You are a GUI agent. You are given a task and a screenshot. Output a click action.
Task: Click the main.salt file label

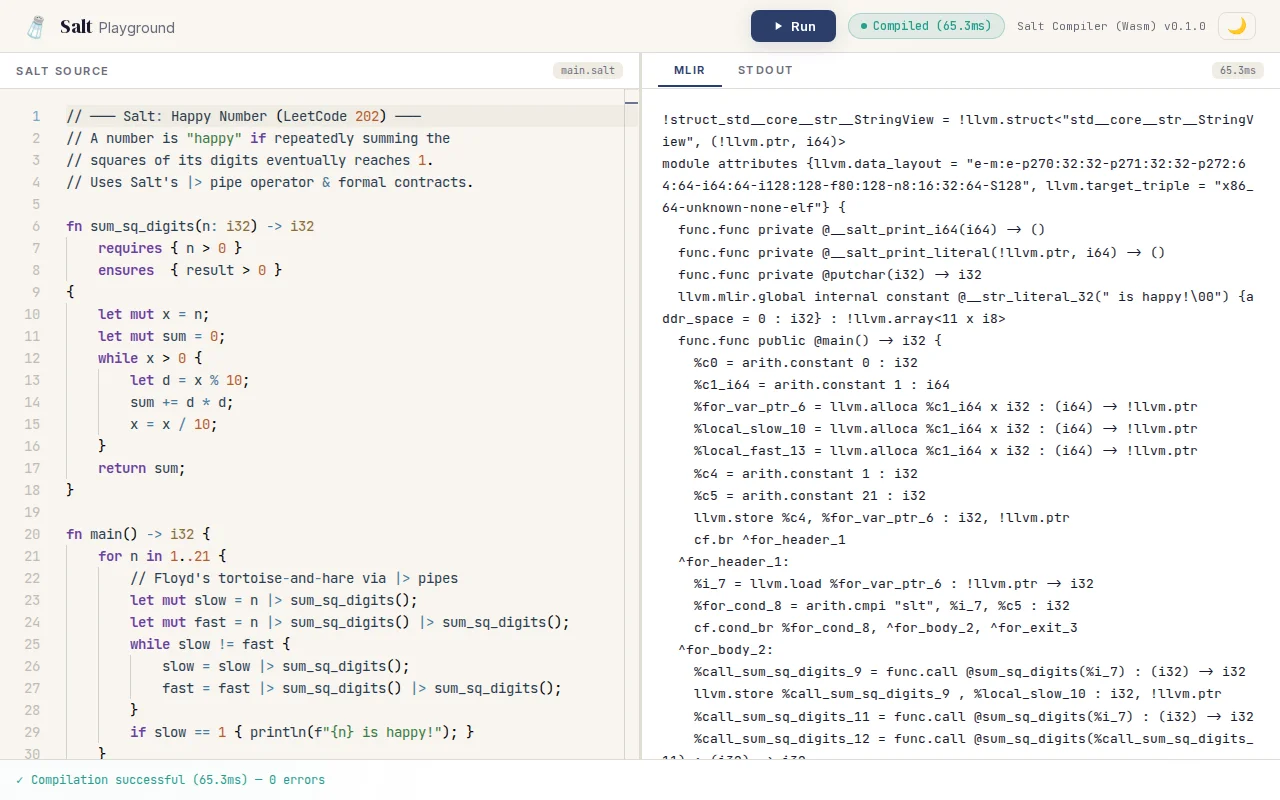tap(587, 70)
